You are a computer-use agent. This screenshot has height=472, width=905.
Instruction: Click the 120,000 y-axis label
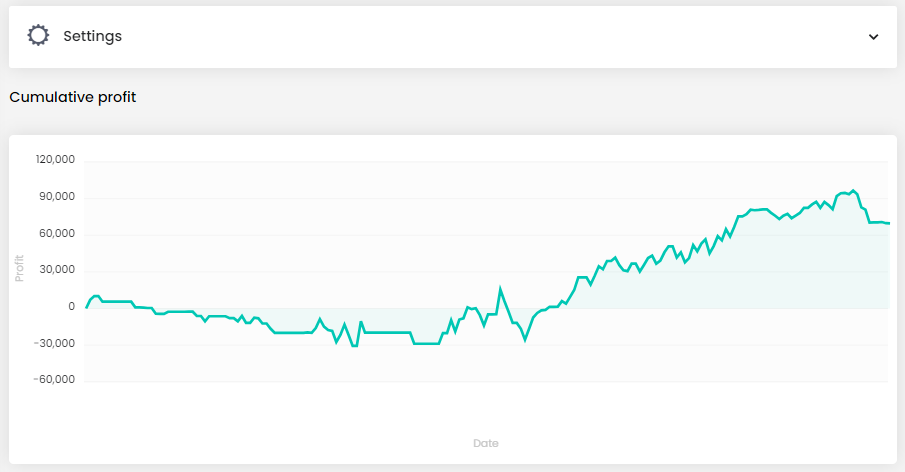[55, 160]
